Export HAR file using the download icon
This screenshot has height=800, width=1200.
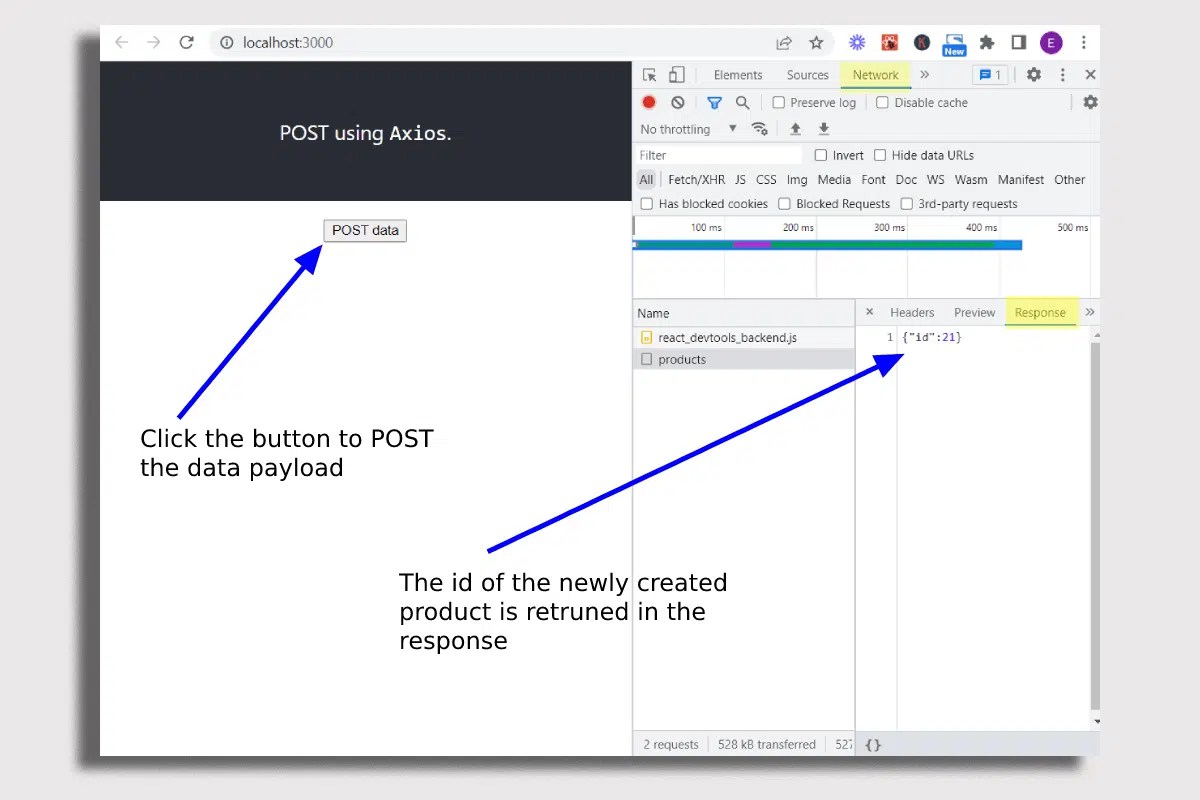[823, 128]
